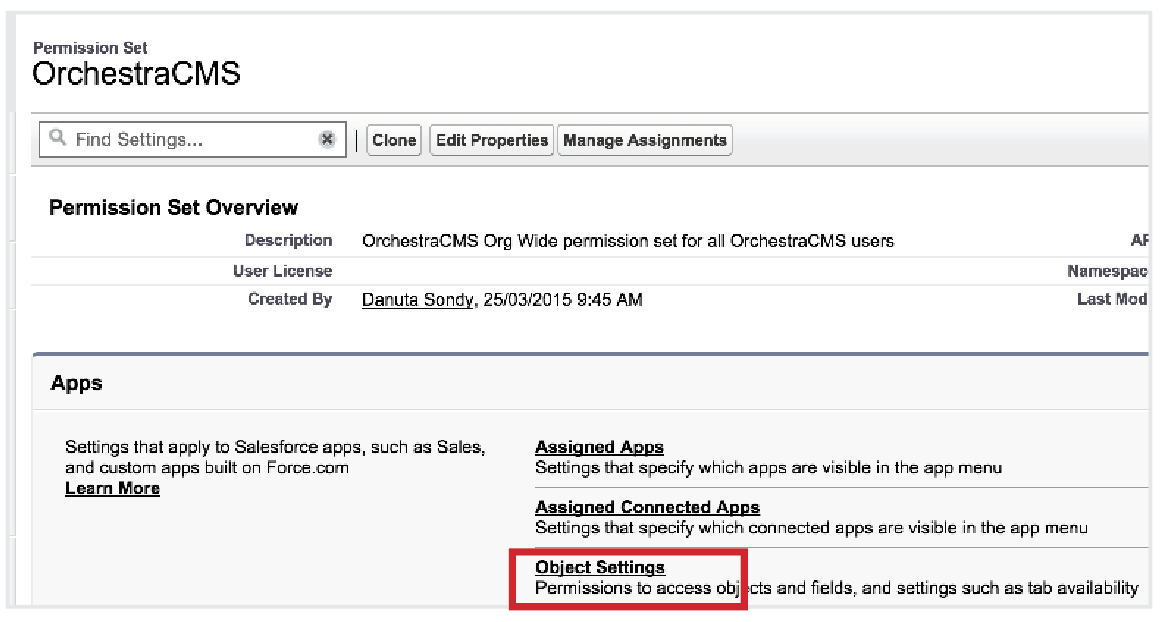Click the OrchestraCMS Org Wide description text
Screen dimensions: 1174x622
pos(627,241)
